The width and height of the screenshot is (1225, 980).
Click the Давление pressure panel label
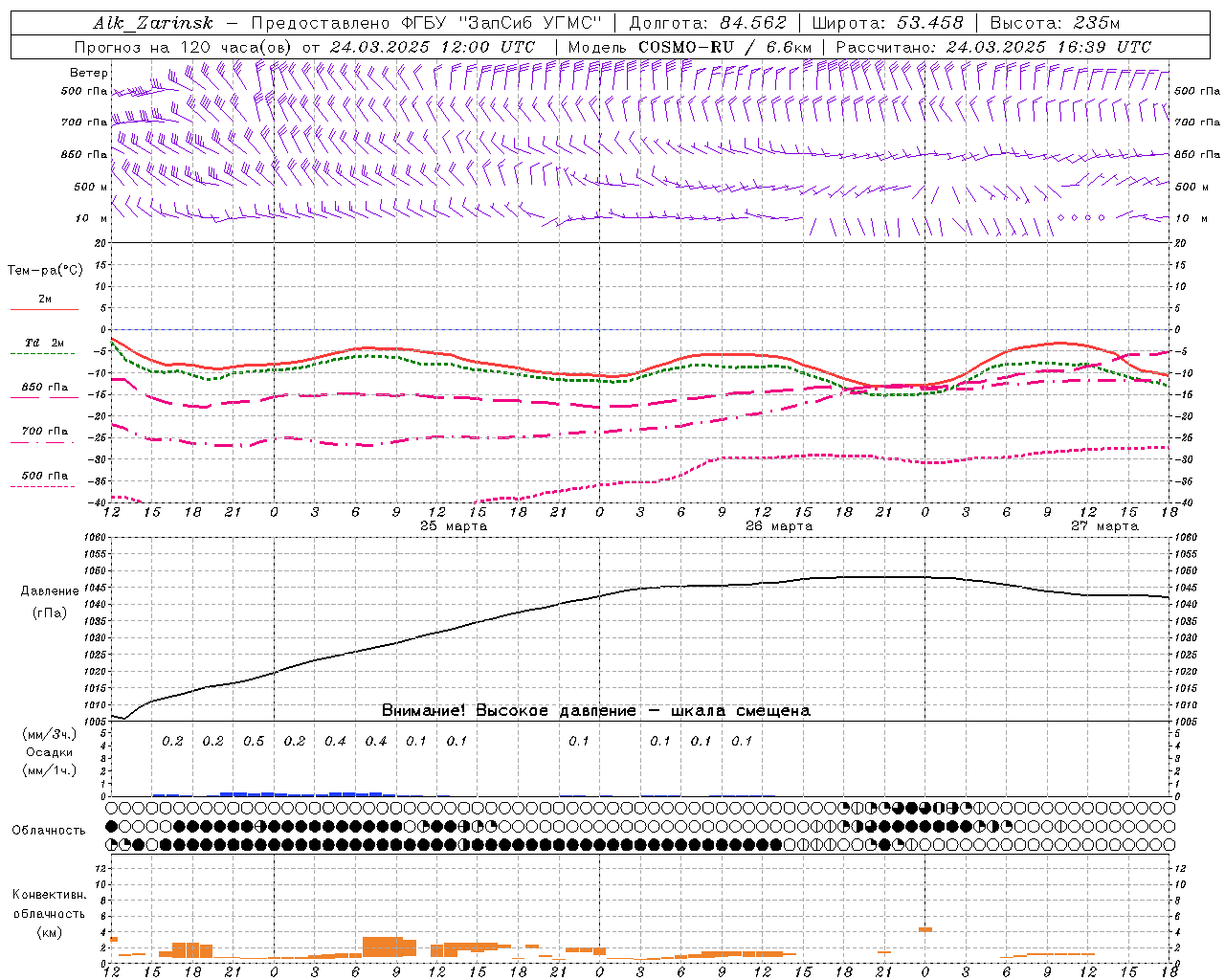click(x=50, y=591)
